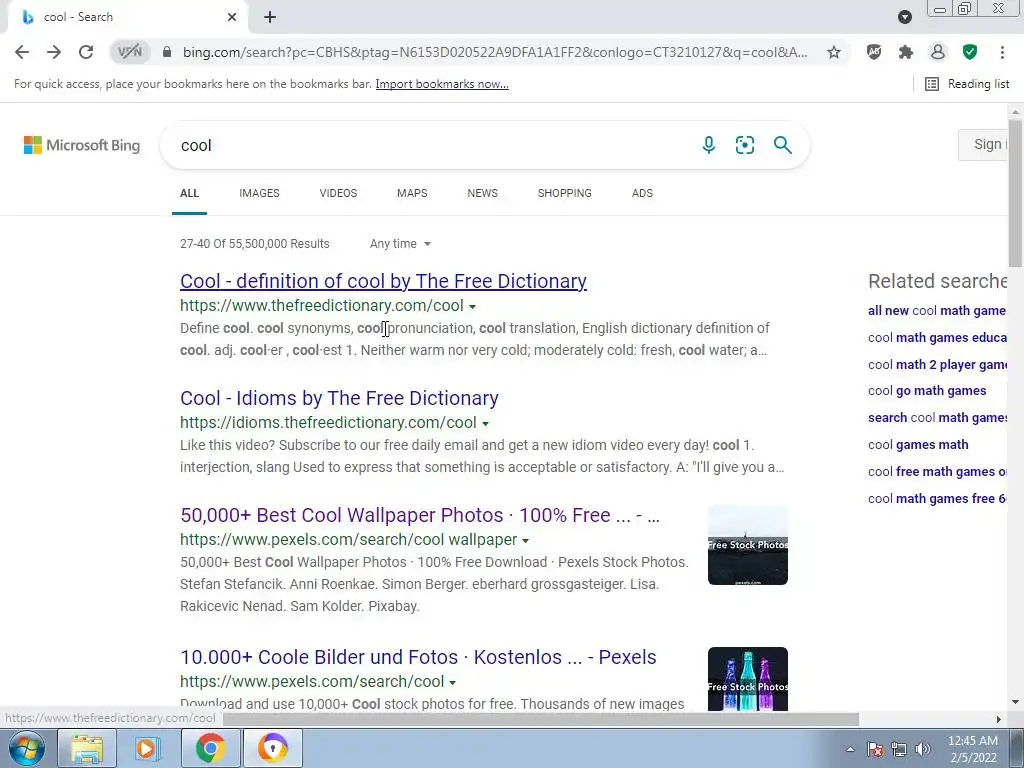View site security lock info
The height and width of the screenshot is (768, 1024).
167,52
